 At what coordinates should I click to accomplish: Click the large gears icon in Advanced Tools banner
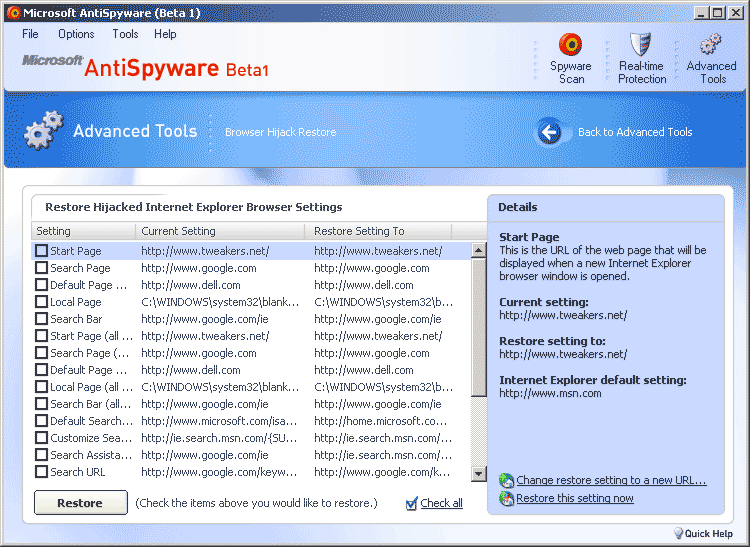coord(43,130)
